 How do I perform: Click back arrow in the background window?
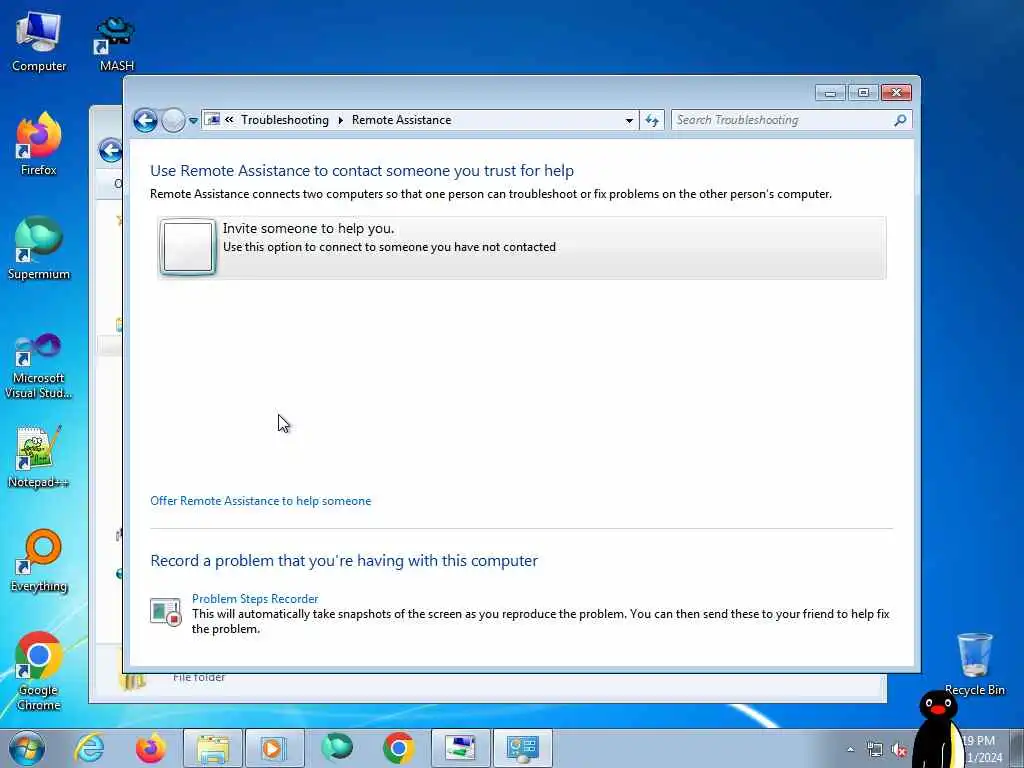point(110,150)
